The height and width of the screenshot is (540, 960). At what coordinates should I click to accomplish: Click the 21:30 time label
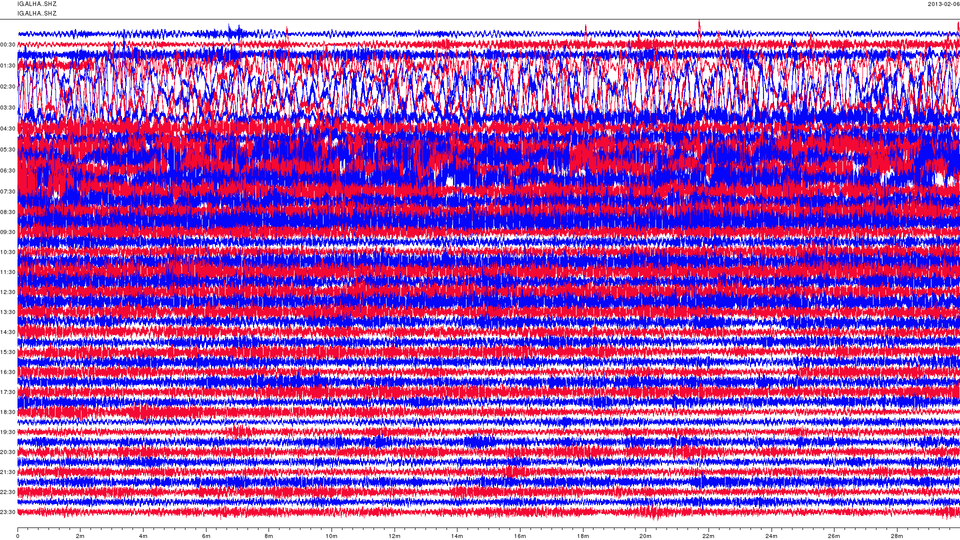[8, 472]
